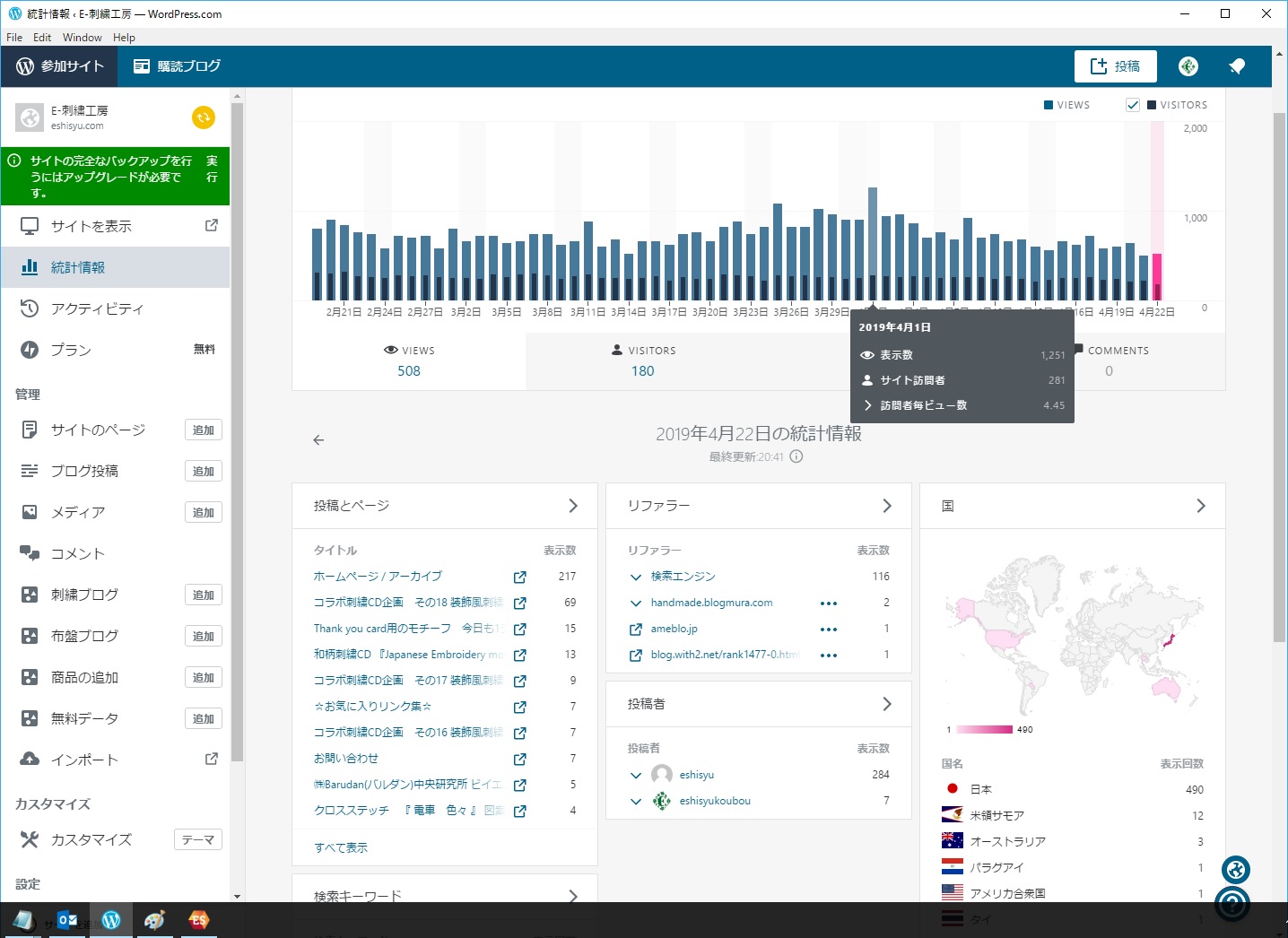Switch to 購読ブログ tab

(x=177, y=66)
